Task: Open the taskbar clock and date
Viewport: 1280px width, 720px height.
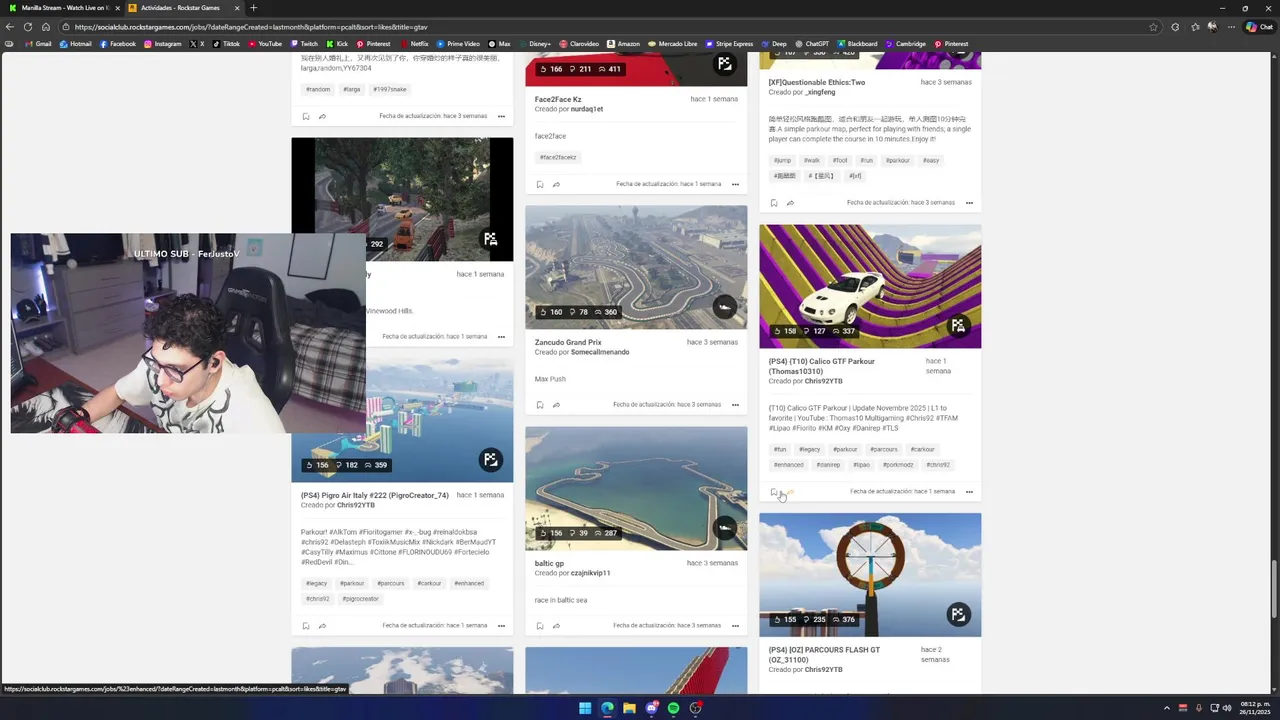Action: click(1255, 708)
